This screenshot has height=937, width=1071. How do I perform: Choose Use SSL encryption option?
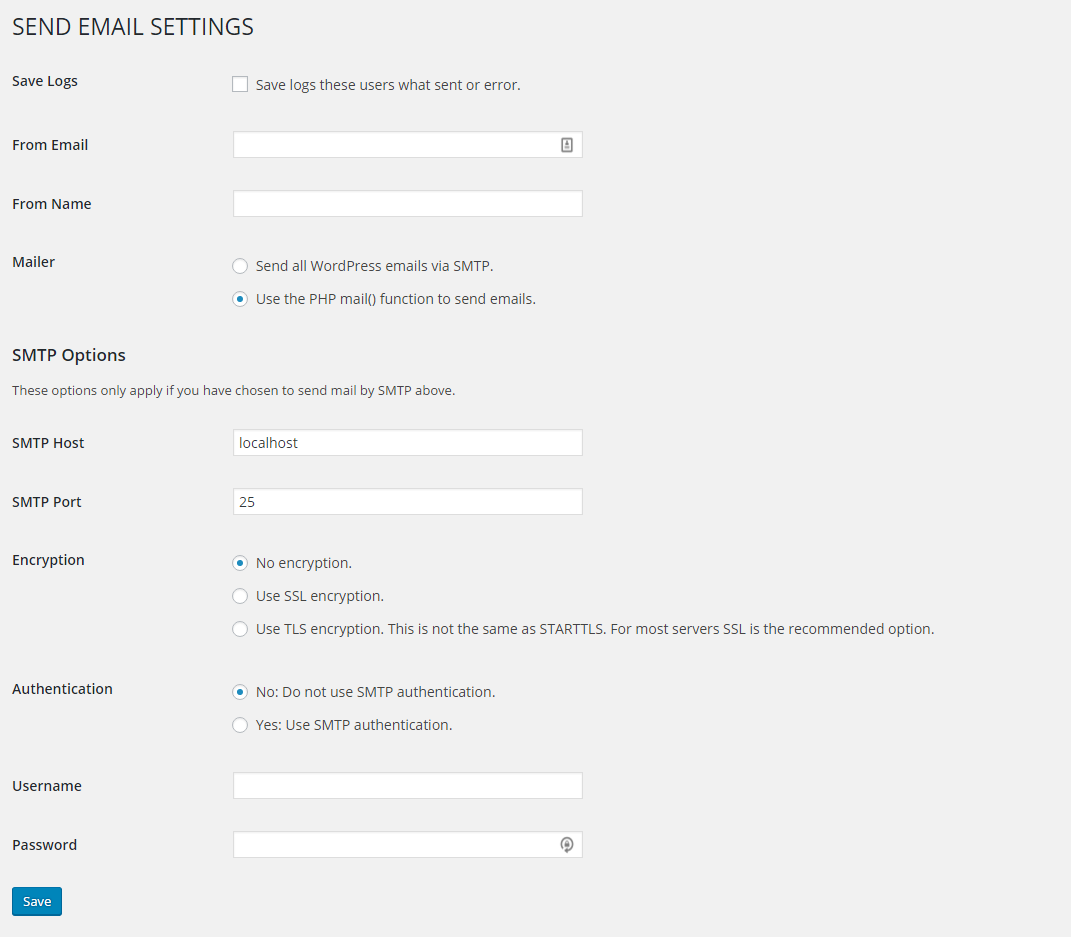coord(240,596)
